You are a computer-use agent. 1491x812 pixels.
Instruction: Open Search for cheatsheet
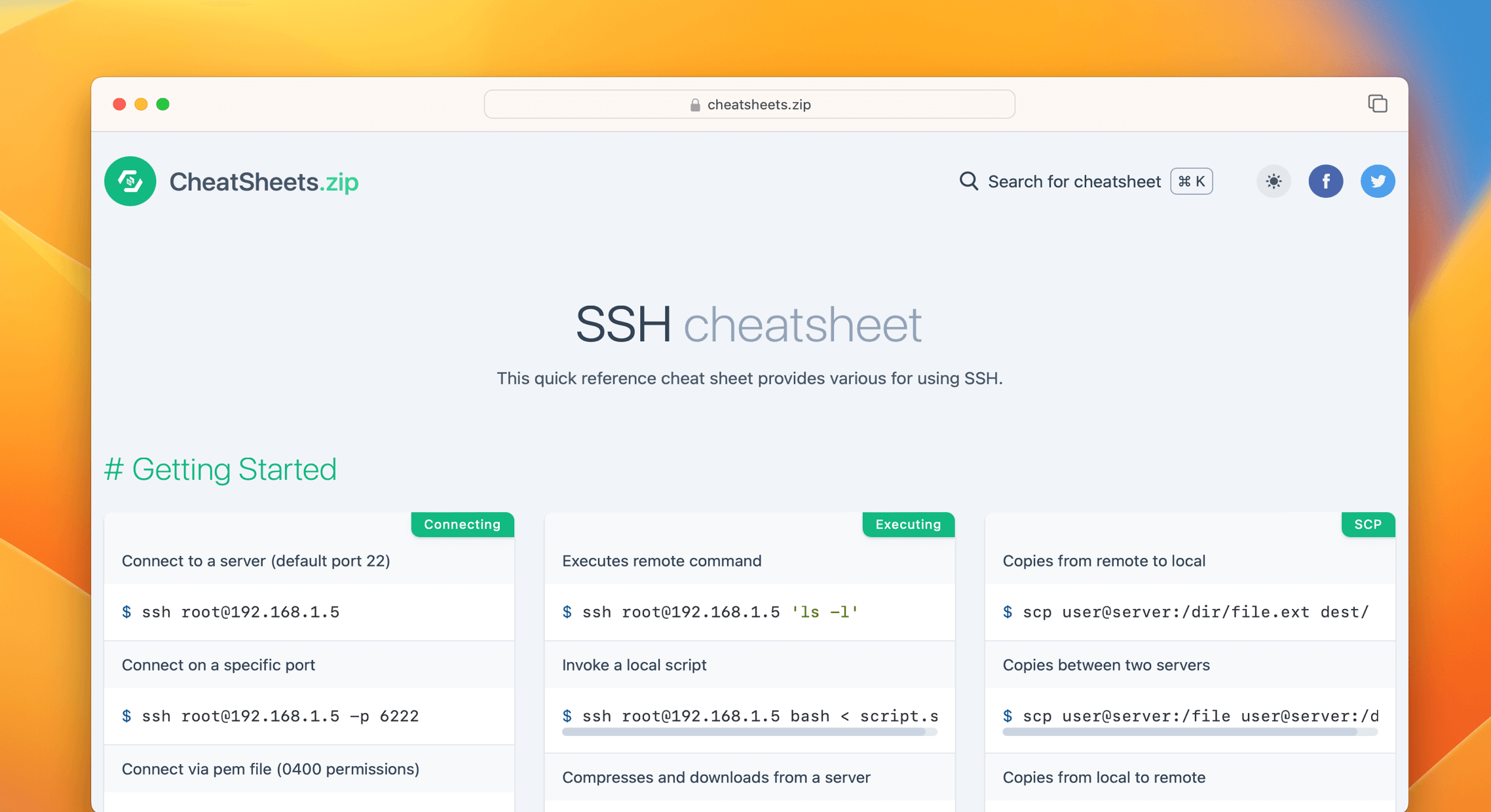tap(1074, 181)
